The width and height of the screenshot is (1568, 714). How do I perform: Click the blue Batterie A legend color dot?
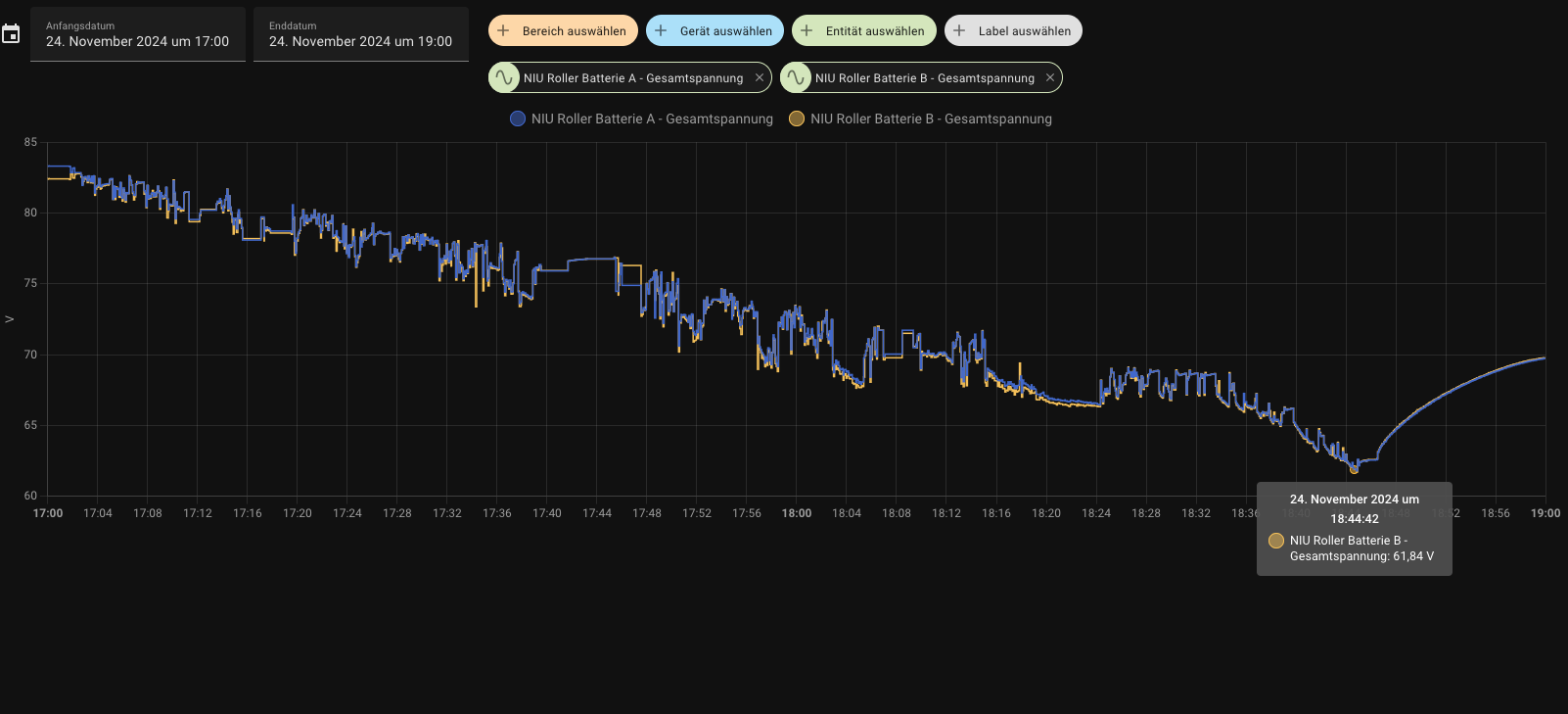tap(518, 119)
